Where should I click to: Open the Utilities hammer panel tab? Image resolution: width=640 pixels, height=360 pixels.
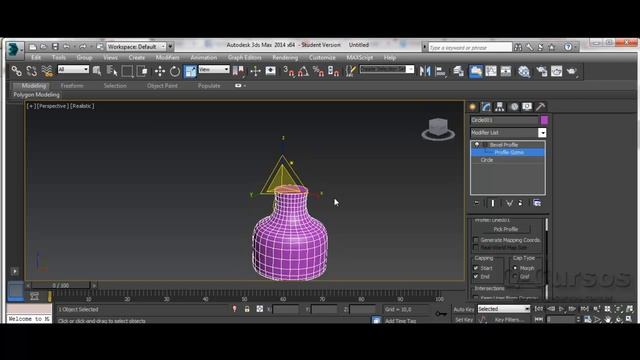click(x=540, y=107)
